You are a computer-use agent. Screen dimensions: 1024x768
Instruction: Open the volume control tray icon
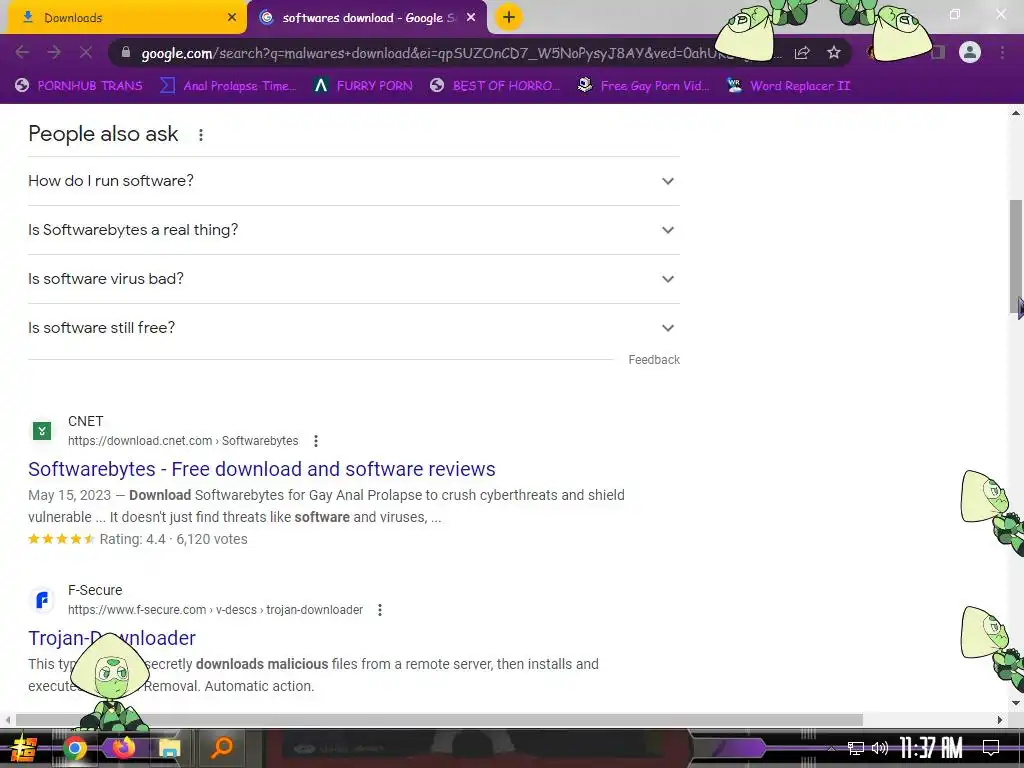tap(880, 748)
